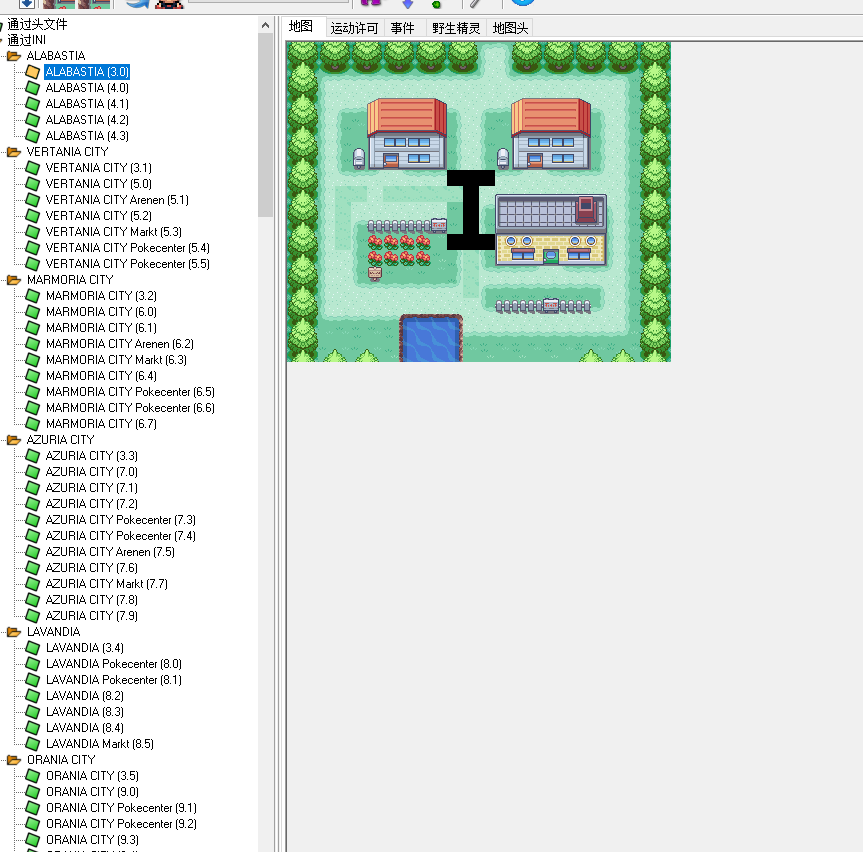Select MARMORIA CITY (6.0)
863x852 pixels.
[101, 312]
